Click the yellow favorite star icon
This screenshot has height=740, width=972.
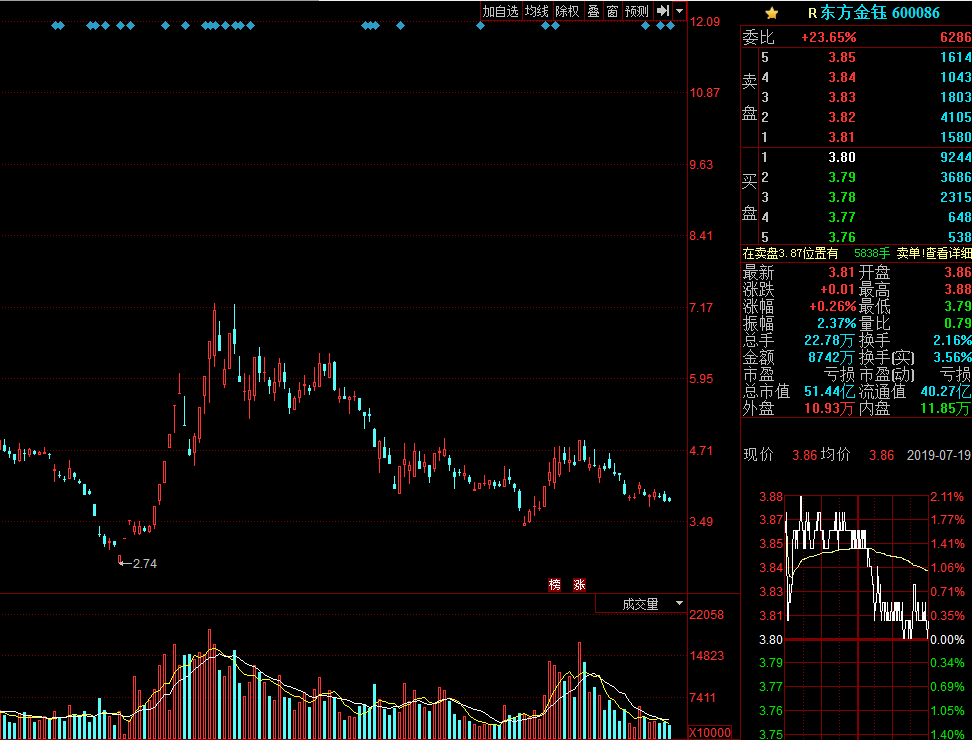click(771, 13)
